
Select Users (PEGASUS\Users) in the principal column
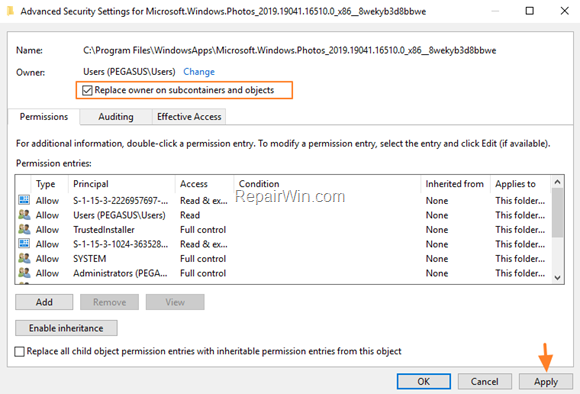pyautogui.click(x=119, y=215)
